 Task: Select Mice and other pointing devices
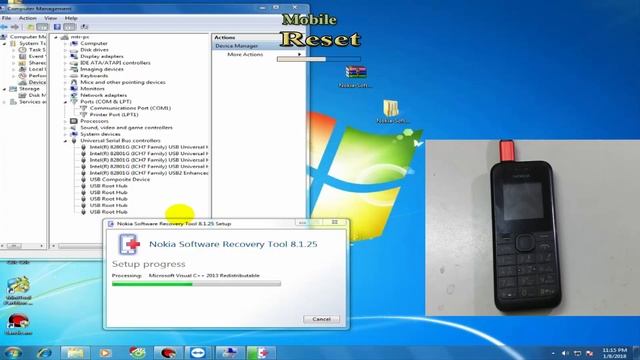click(x=123, y=82)
